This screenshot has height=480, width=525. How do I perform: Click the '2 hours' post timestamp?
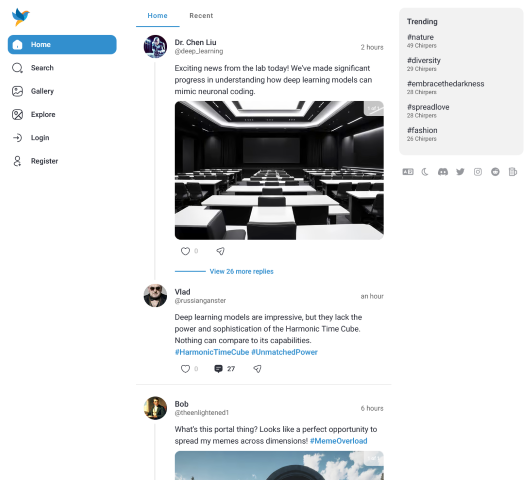372,47
